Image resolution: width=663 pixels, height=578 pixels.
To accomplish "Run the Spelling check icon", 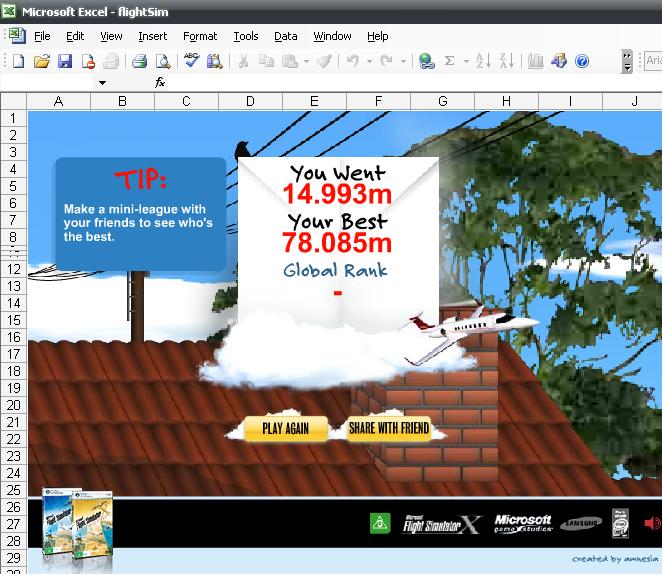I will (191, 61).
